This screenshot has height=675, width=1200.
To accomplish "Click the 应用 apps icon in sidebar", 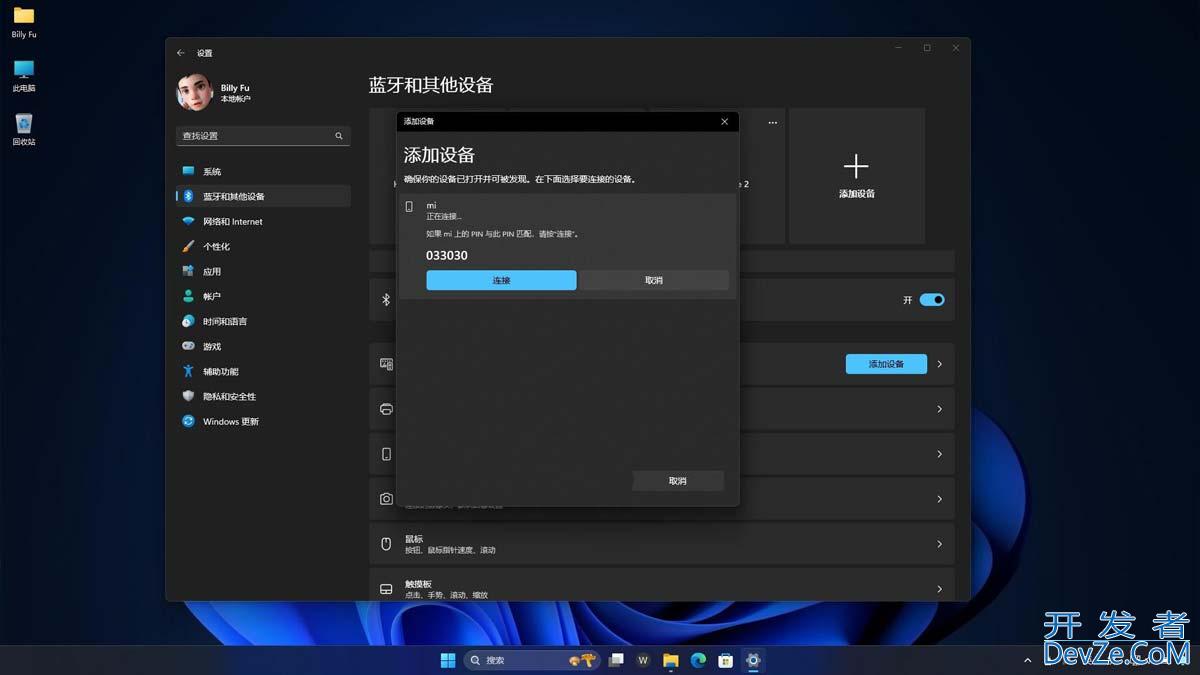I will [x=188, y=271].
